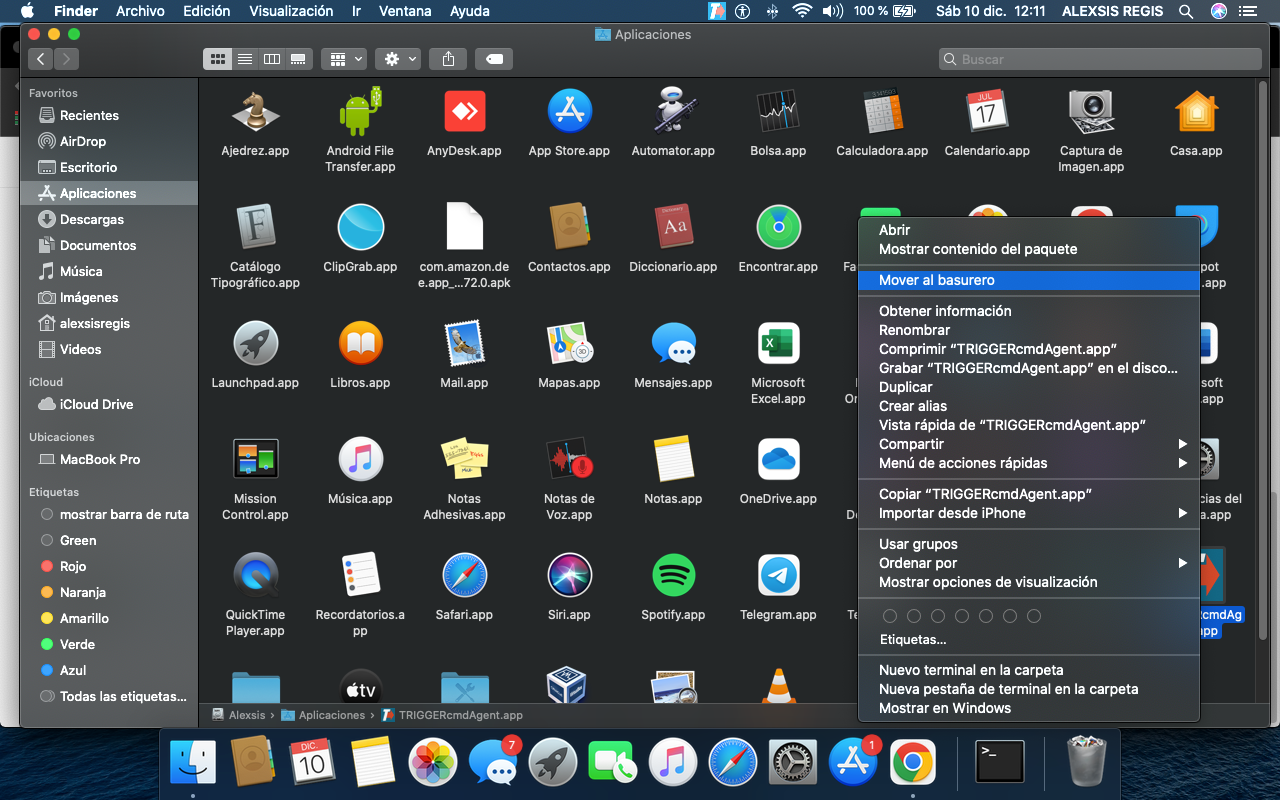The width and height of the screenshot is (1280, 800).
Task: Open Ajedrez.app chess icon
Action: pyautogui.click(x=255, y=111)
